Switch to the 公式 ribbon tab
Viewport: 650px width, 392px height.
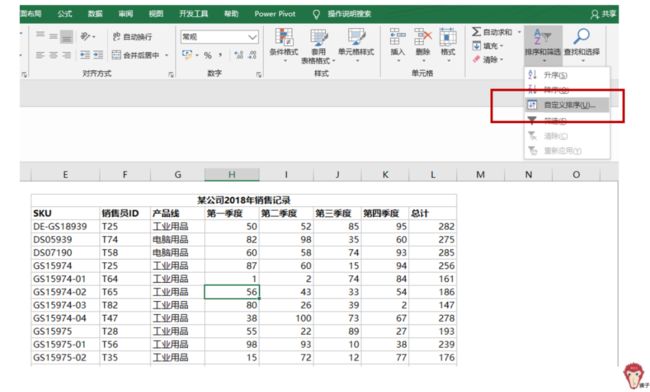coord(65,14)
